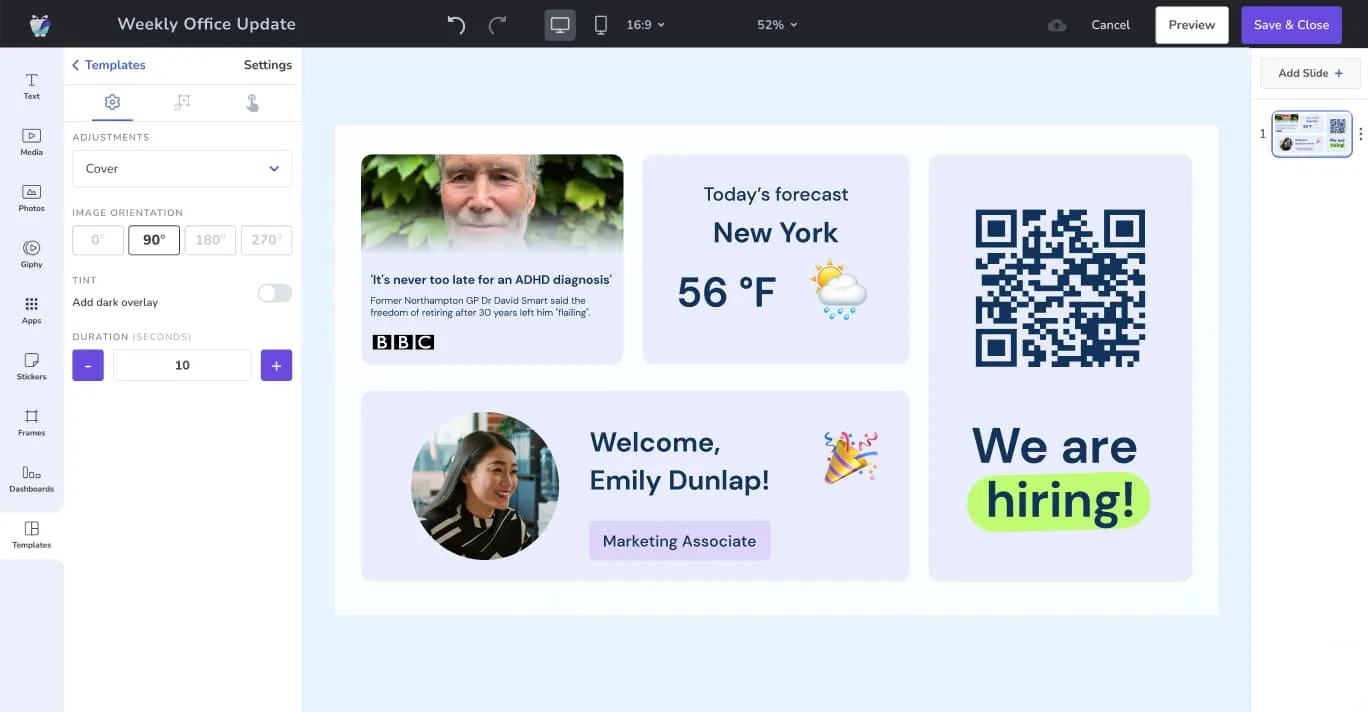1368x712 pixels.
Task: Select slide 1 thumbnail
Action: tap(1311, 134)
